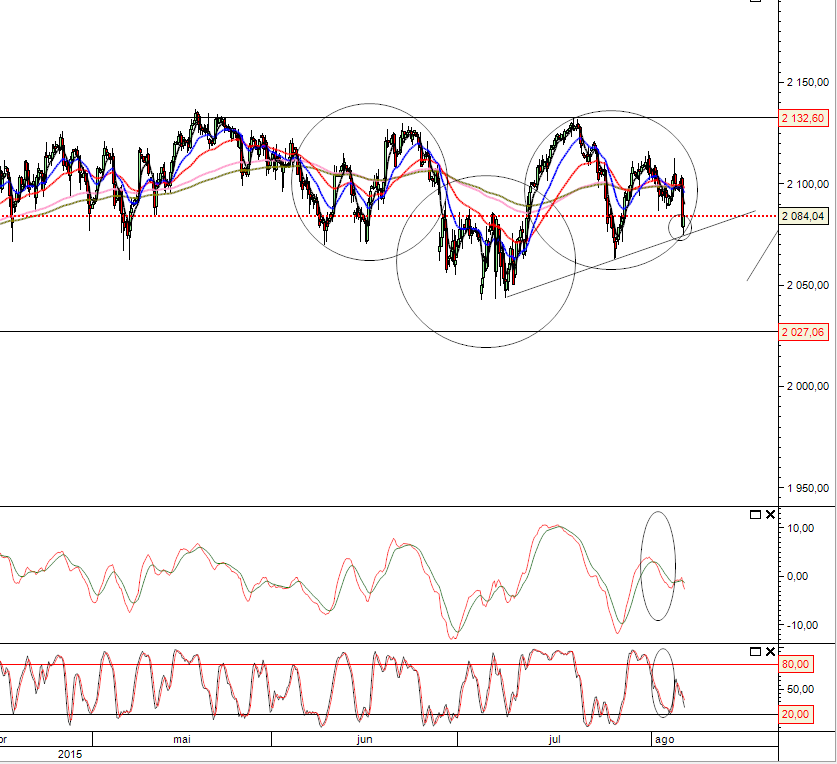Click the 2 100,00 price axis value
The width and height of the screenshot is (837, 764).
pos(808,184)
